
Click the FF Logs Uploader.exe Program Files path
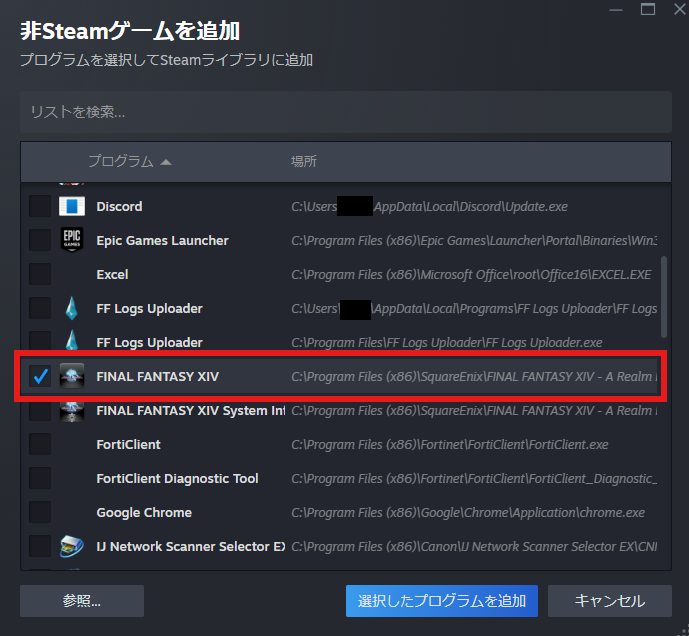pos(446,342)
